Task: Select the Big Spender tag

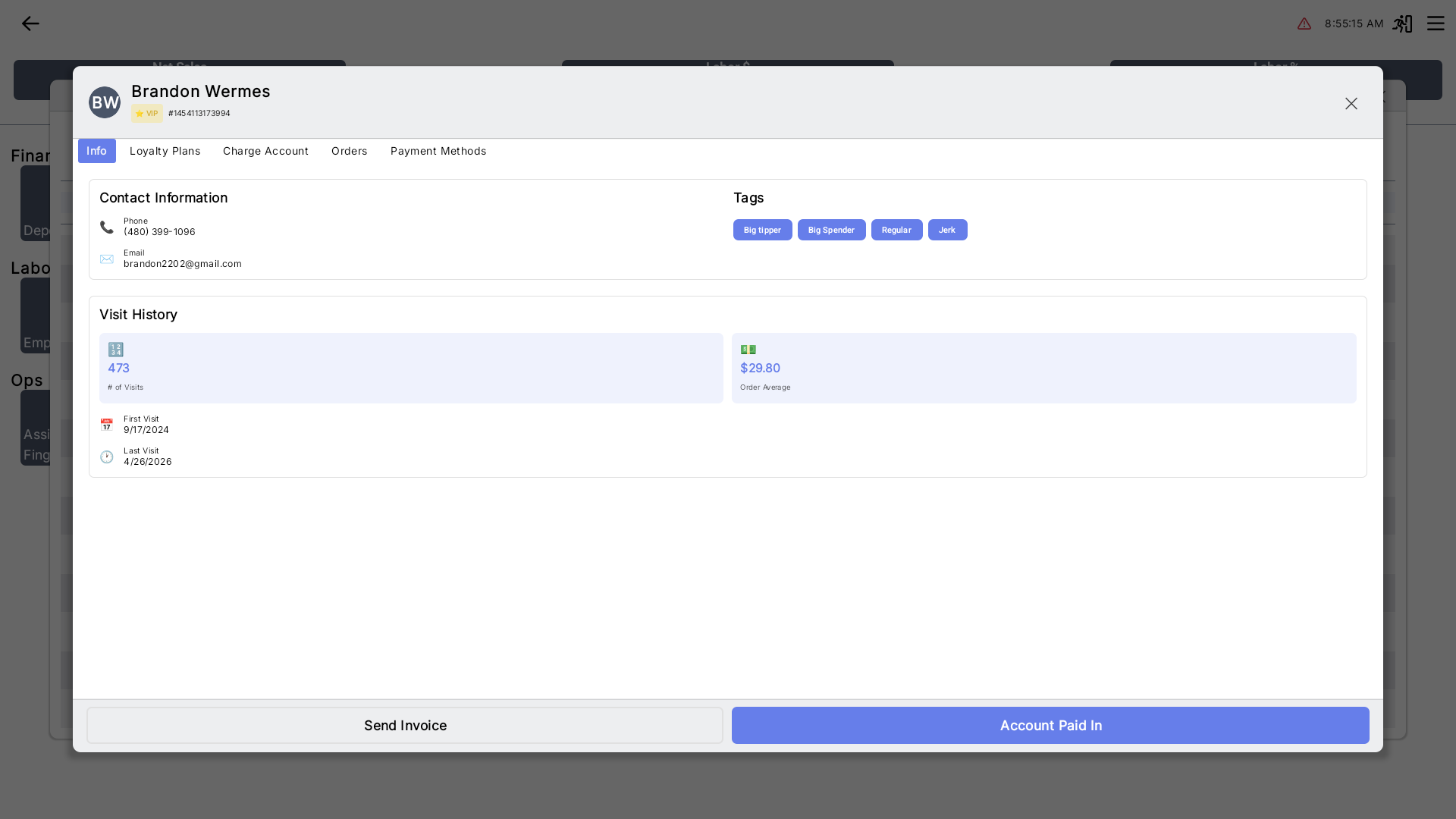Action: (x=832, y=230)
